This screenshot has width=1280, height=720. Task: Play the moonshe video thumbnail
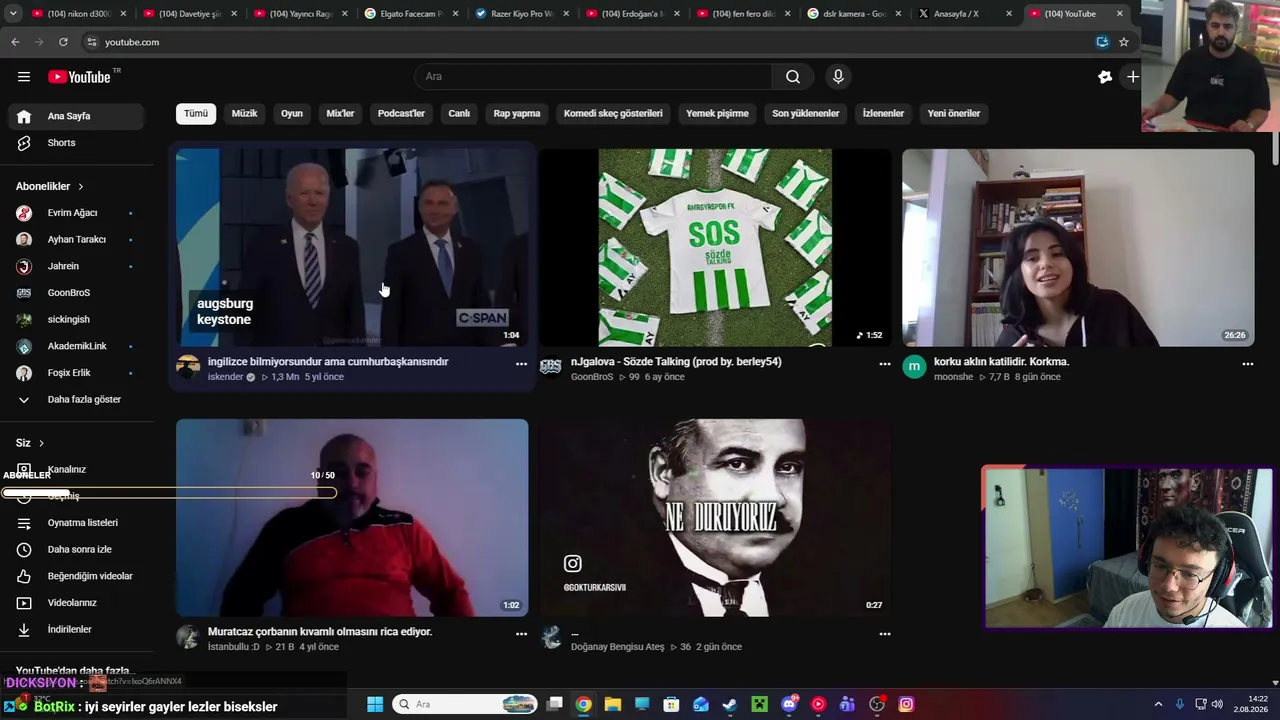[x=1078, y=248]
